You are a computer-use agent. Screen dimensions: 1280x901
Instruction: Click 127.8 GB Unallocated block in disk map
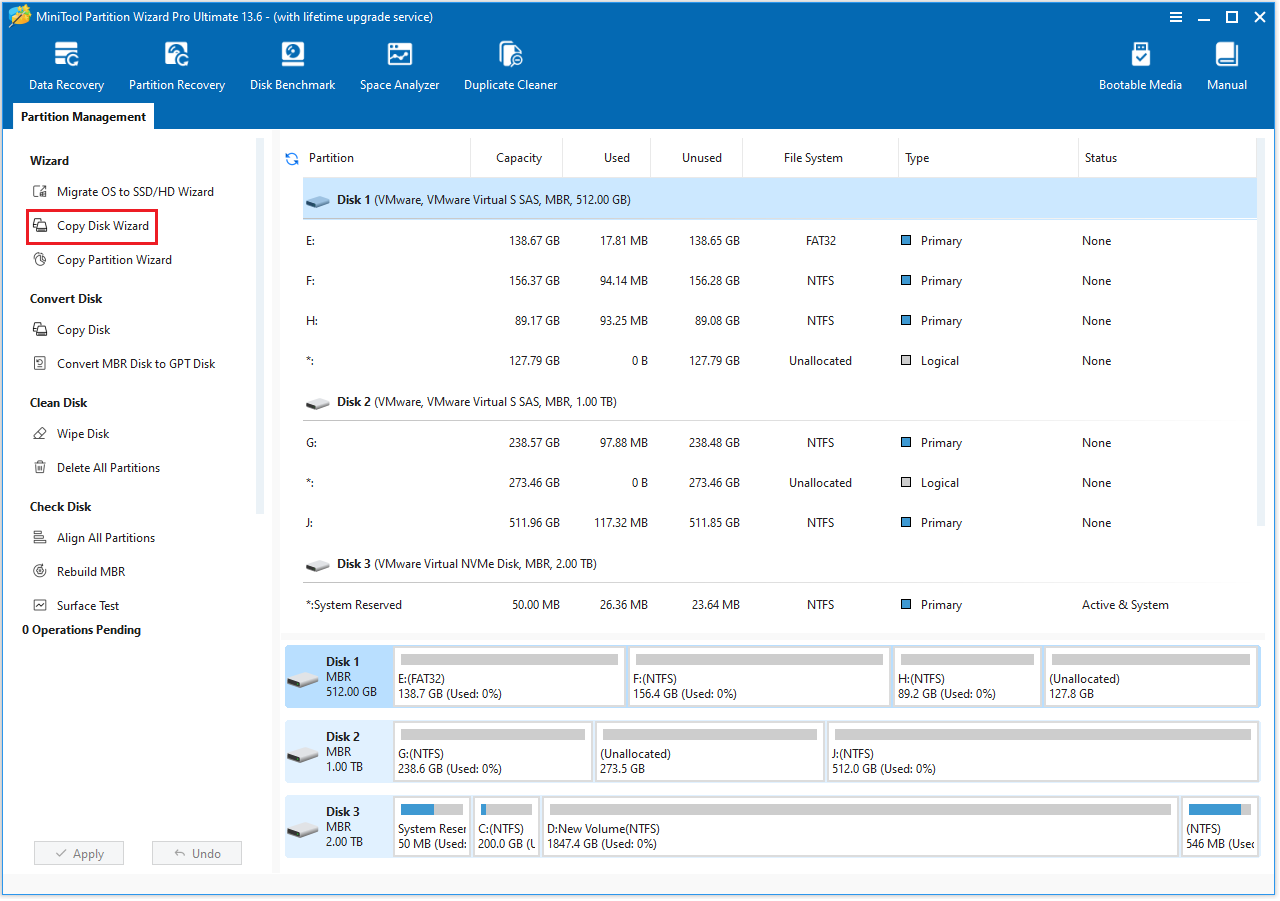tap(1151, 677)
